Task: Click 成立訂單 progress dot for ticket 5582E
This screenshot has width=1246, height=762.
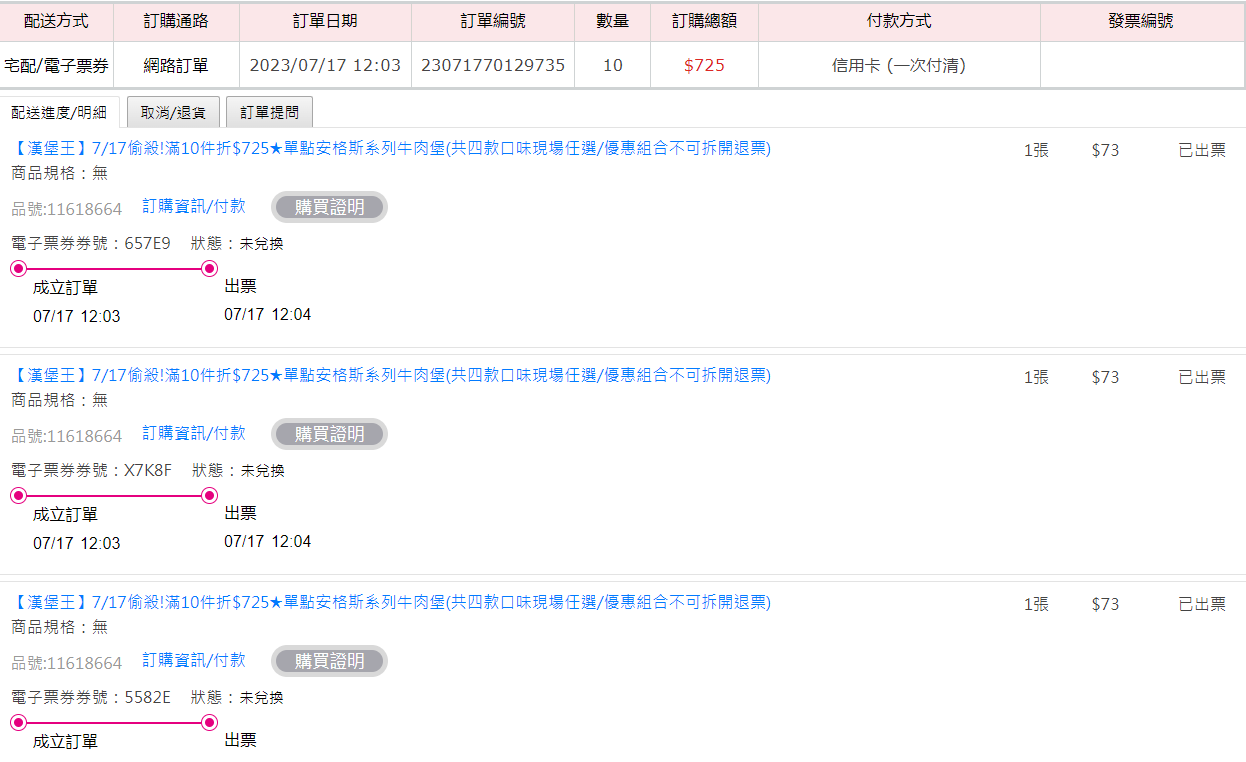Action: click(18, 722)
